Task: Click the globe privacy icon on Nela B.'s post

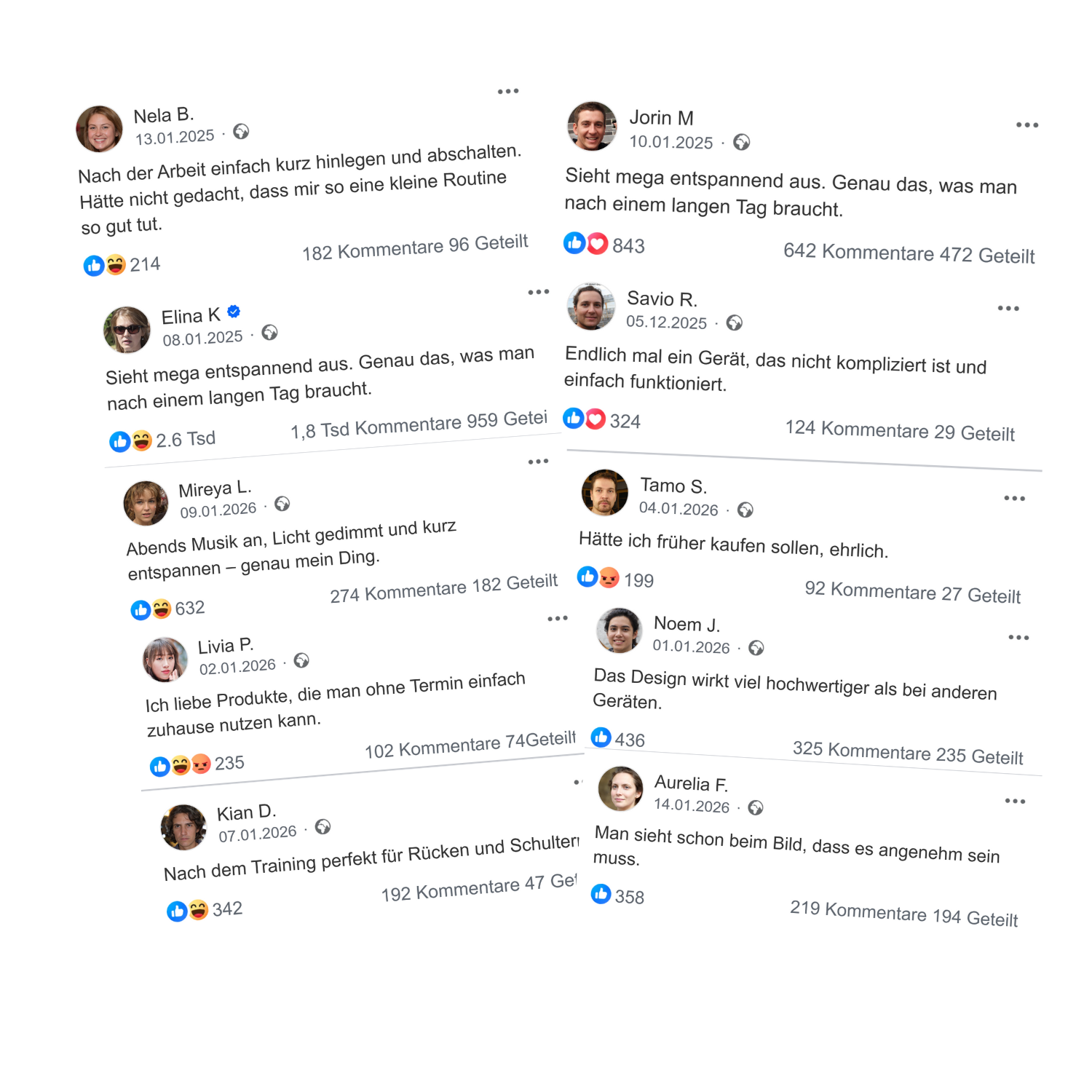Action: point(241,132)
